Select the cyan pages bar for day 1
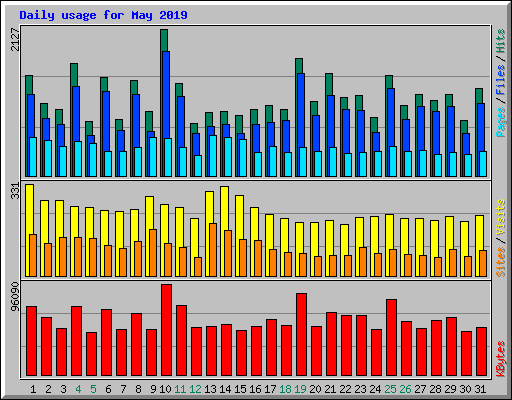512x400 pixels. coord(33,157)
